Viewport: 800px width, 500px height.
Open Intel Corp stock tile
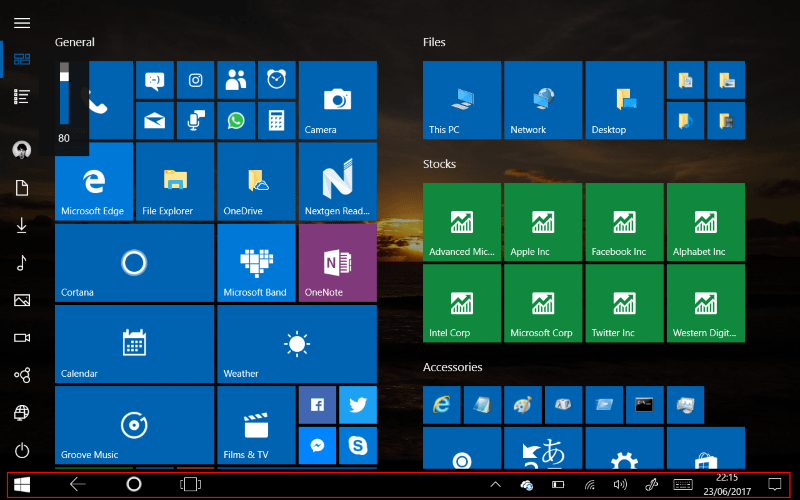point(462,303)
